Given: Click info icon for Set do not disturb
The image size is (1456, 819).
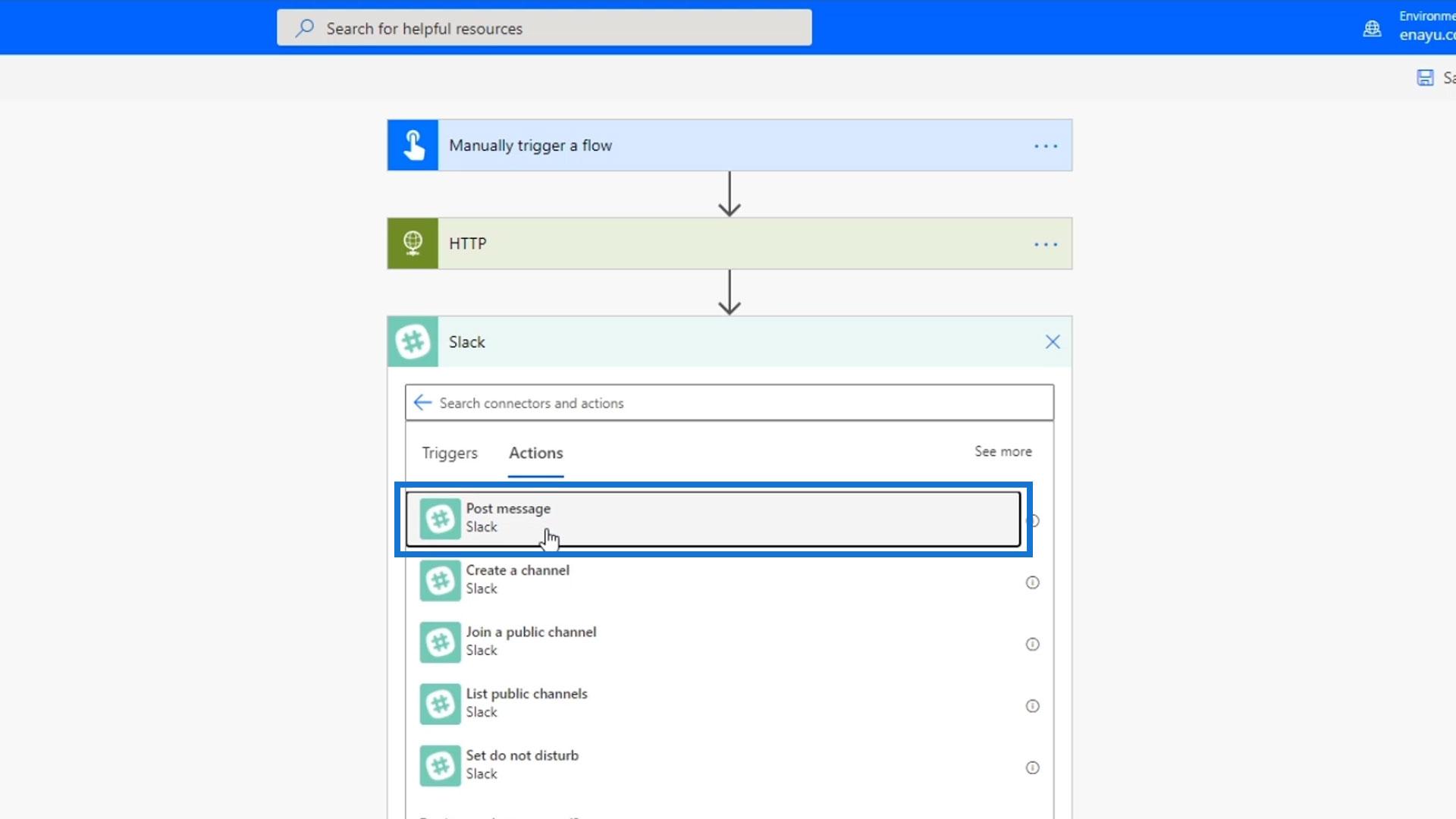Looking at the screenshot, I should point(1032,767).
